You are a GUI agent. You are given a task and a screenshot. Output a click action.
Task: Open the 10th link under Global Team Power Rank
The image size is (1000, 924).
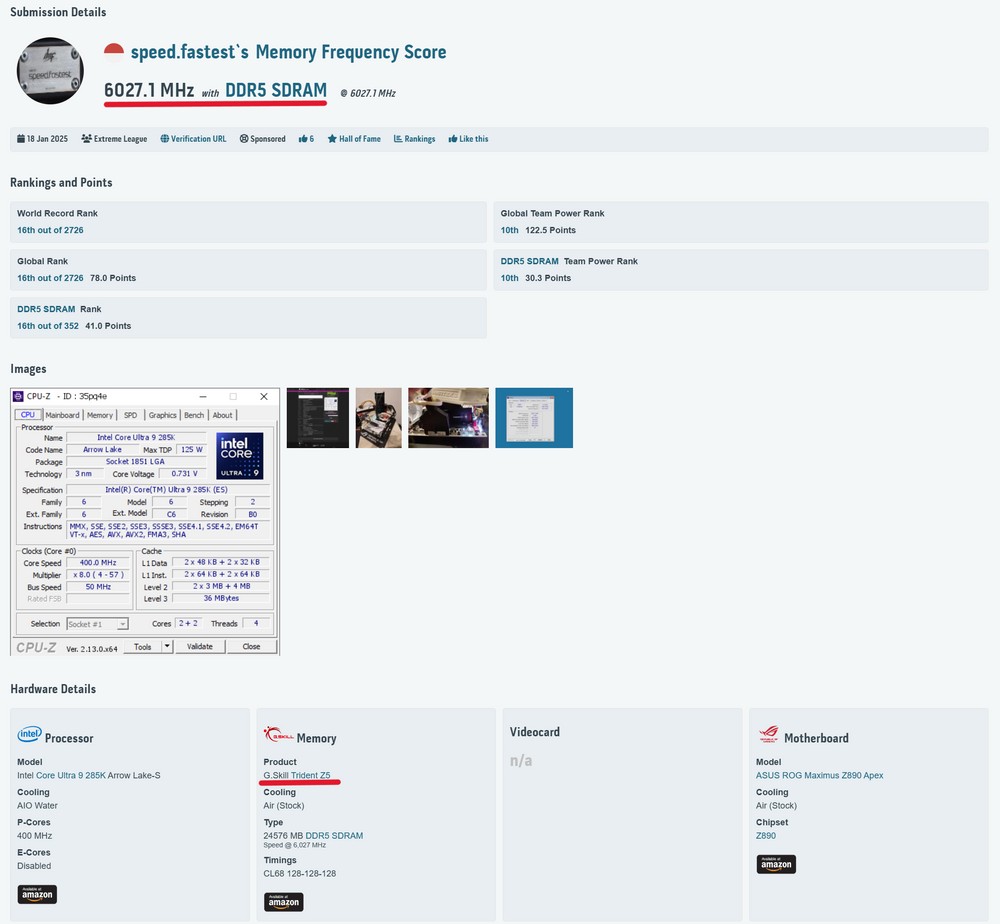coord(510,230)
